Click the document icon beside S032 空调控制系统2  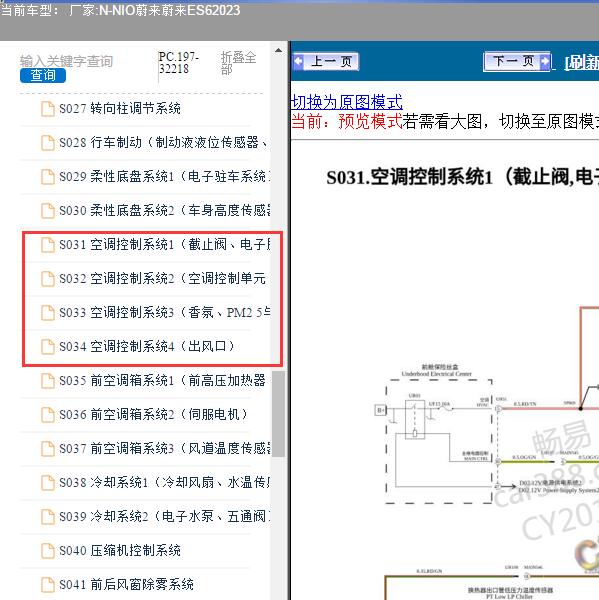tap(48, 279)
